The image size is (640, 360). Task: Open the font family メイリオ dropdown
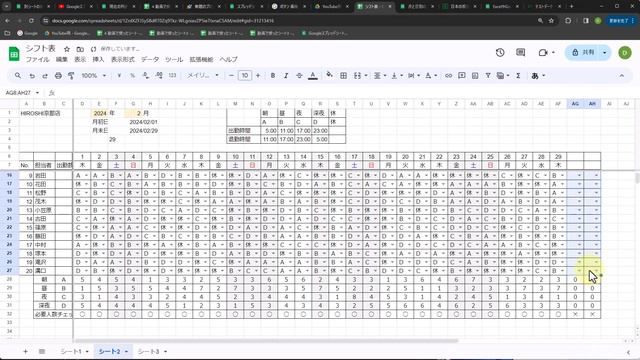click(x=202, y=76)
